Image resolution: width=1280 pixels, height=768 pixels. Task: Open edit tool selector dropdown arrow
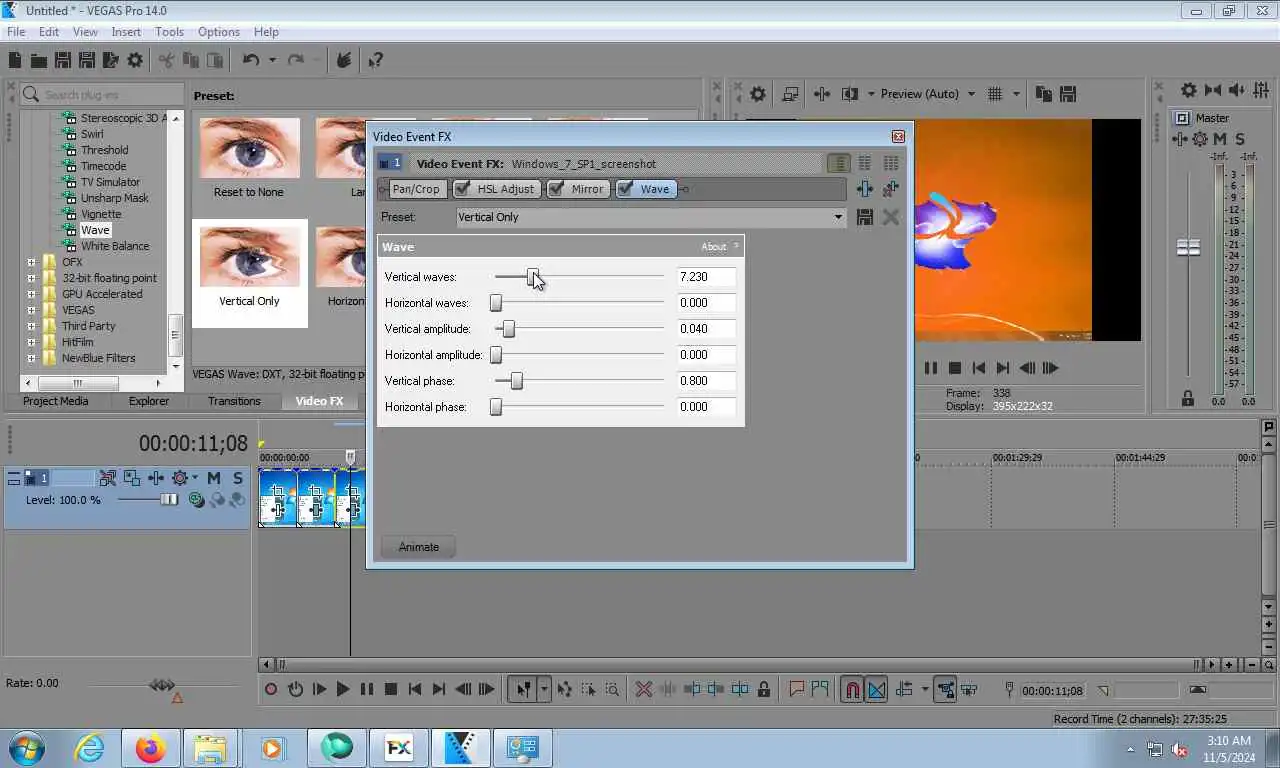tap(544, 689)
